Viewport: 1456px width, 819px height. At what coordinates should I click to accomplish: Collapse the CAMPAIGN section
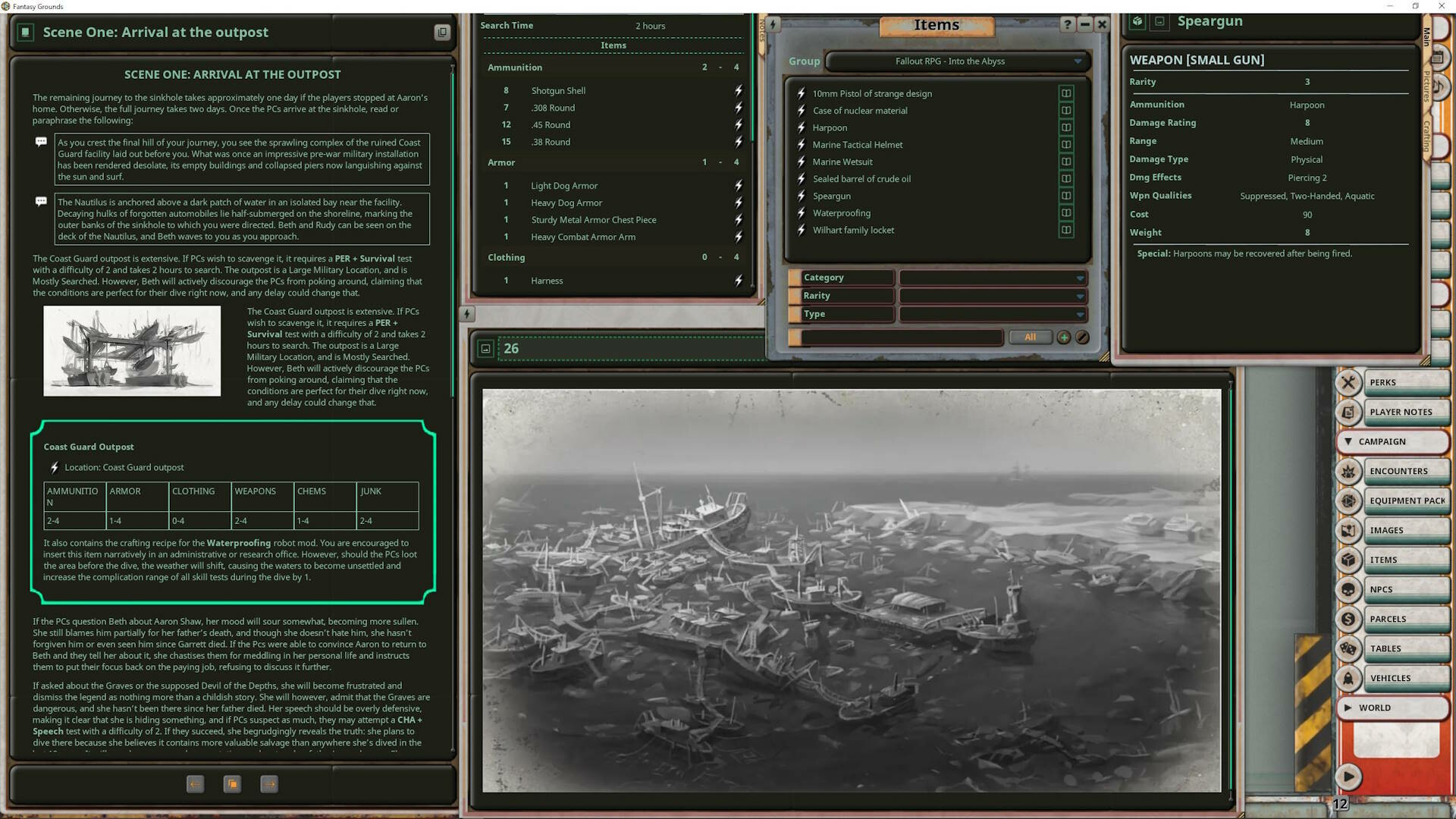pyautogui.click(x=1349, y=441)
